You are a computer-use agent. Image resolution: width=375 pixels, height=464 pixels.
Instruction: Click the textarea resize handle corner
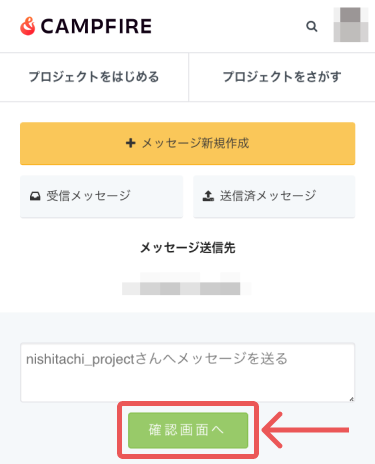pyautogui.click(x=351, y=399)
